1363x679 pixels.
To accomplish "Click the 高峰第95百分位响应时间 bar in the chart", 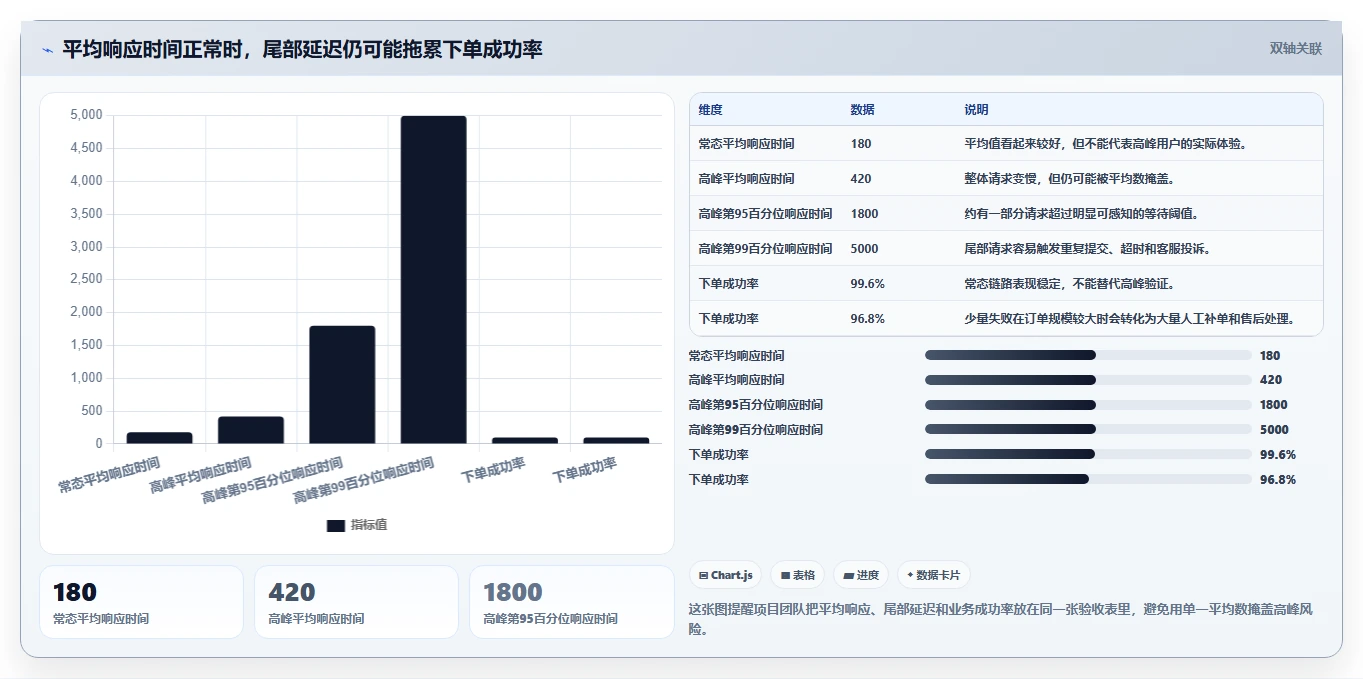I will 342,384.
